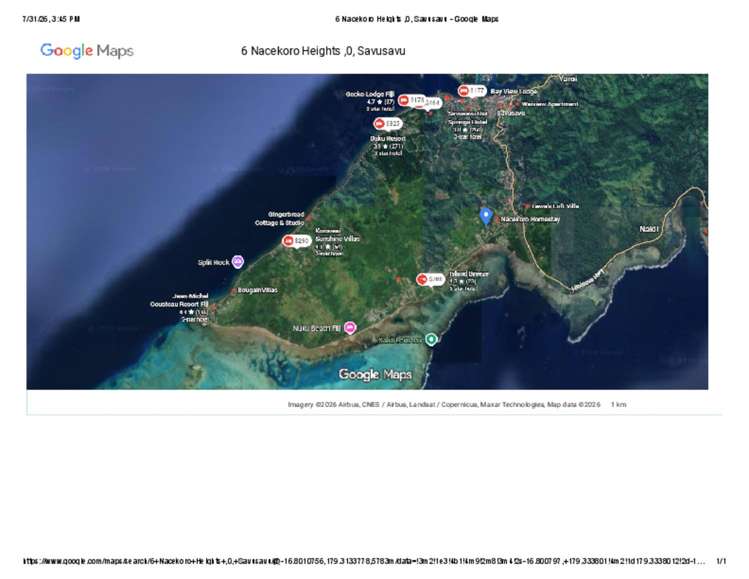This screenshot has height=579, width=749.
Task: Select the purple Split Rock landmark marker
Action: pos(237,262)
